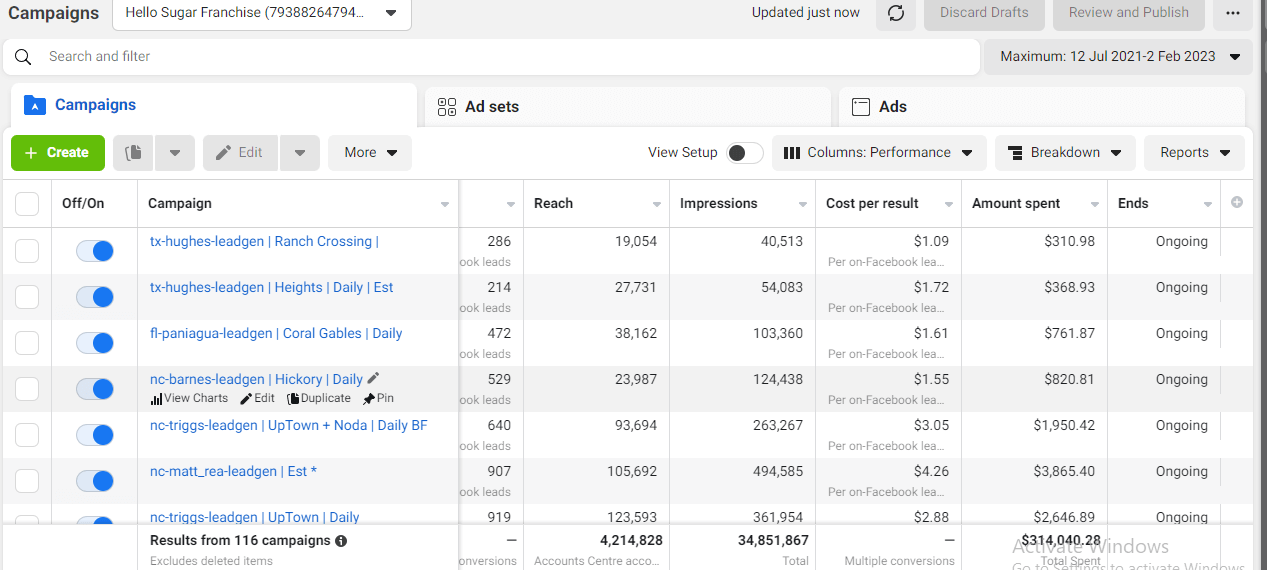
Task: Open the date range selector dropdown
Action: 1119,57
